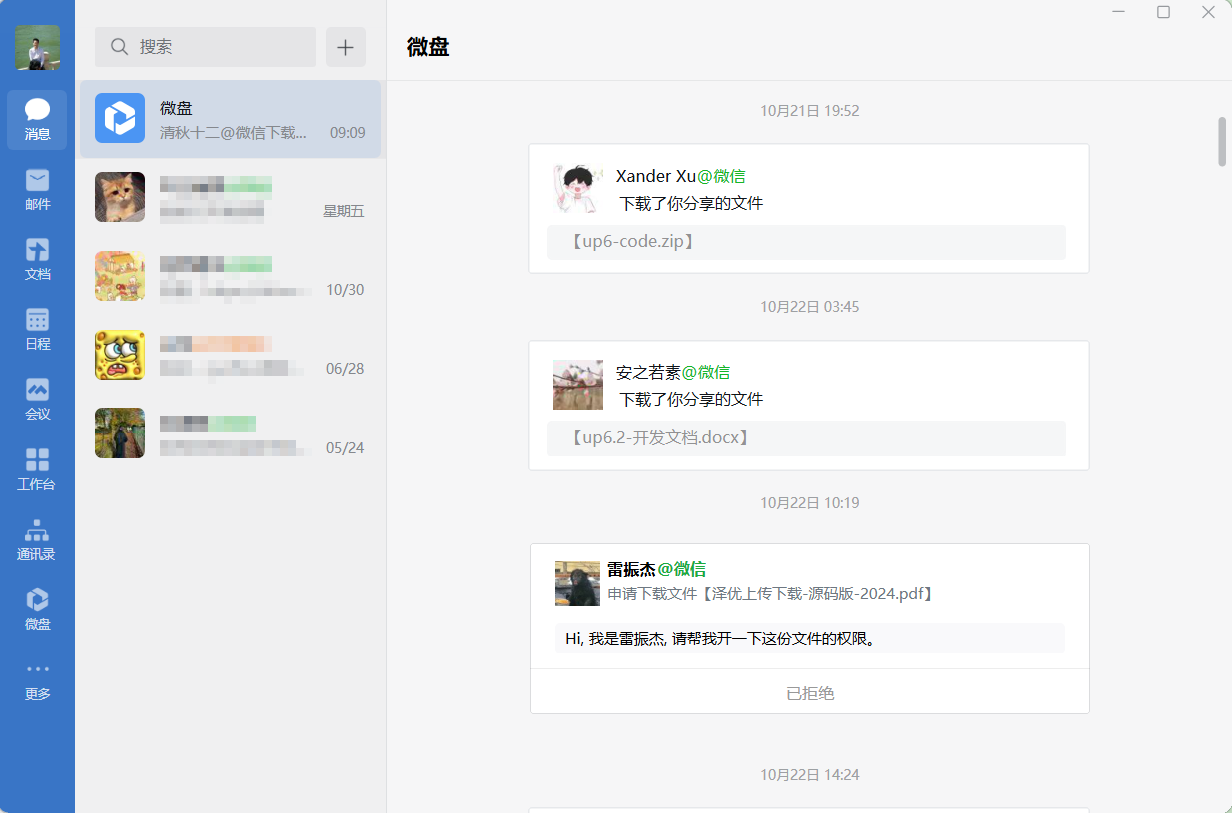Click the message list vertical scrollbar

coord(1222,142)
